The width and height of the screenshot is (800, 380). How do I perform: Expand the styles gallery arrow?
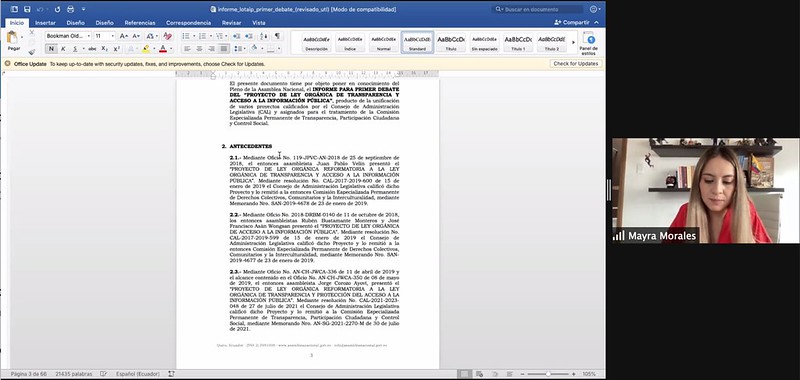(573, 42)
